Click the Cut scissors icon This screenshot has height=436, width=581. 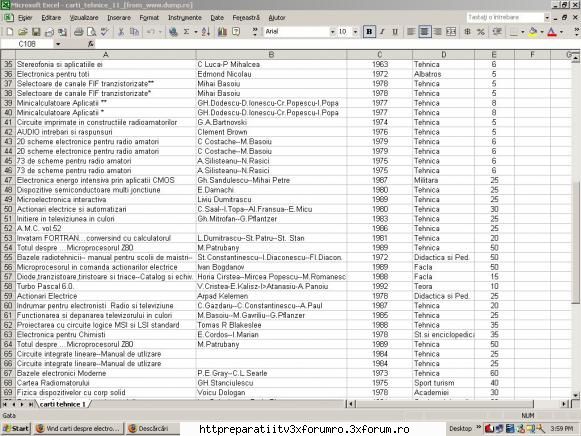pyautogui.click(x=121, y=32)
